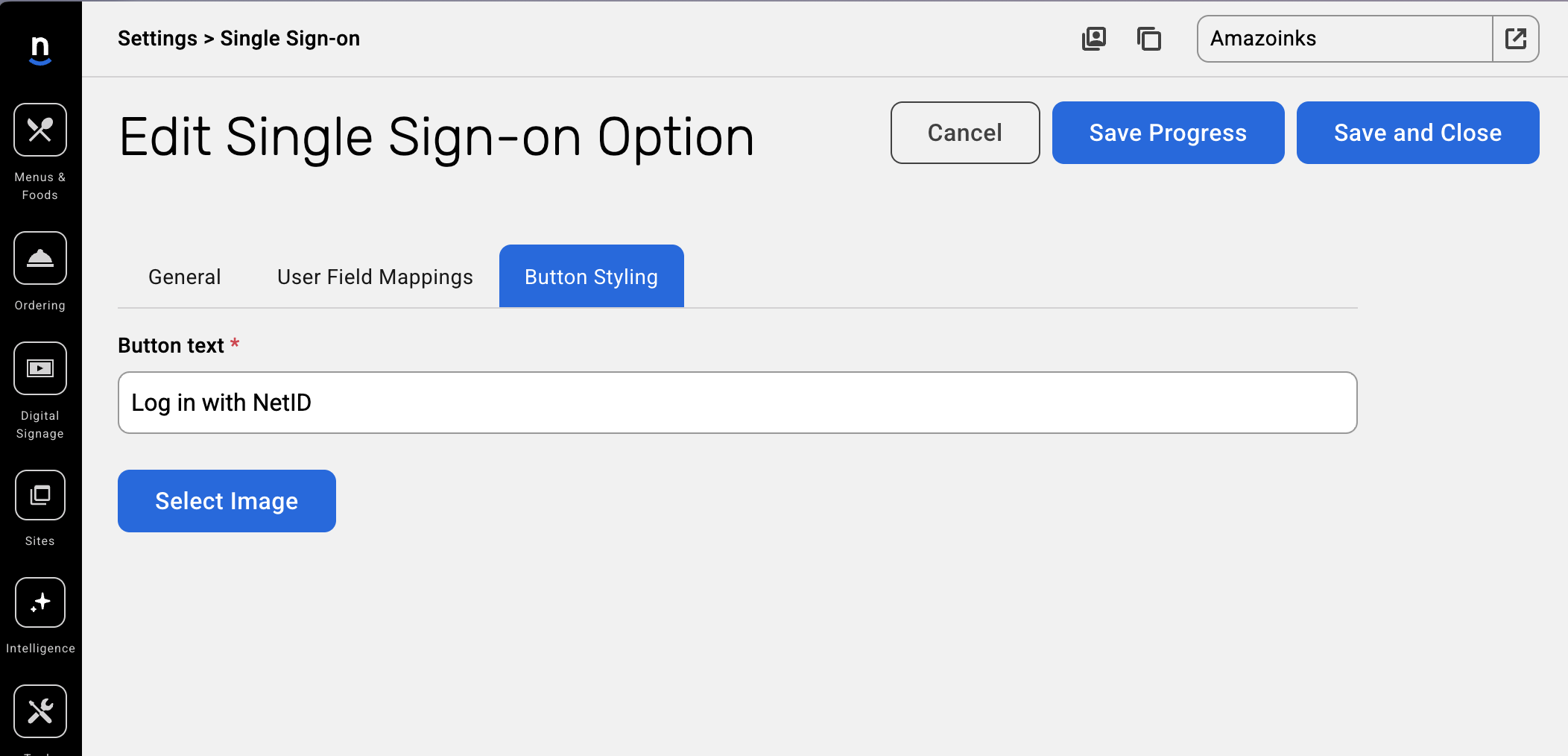
Task: Click the Select Image button
Action: point(227,501)
